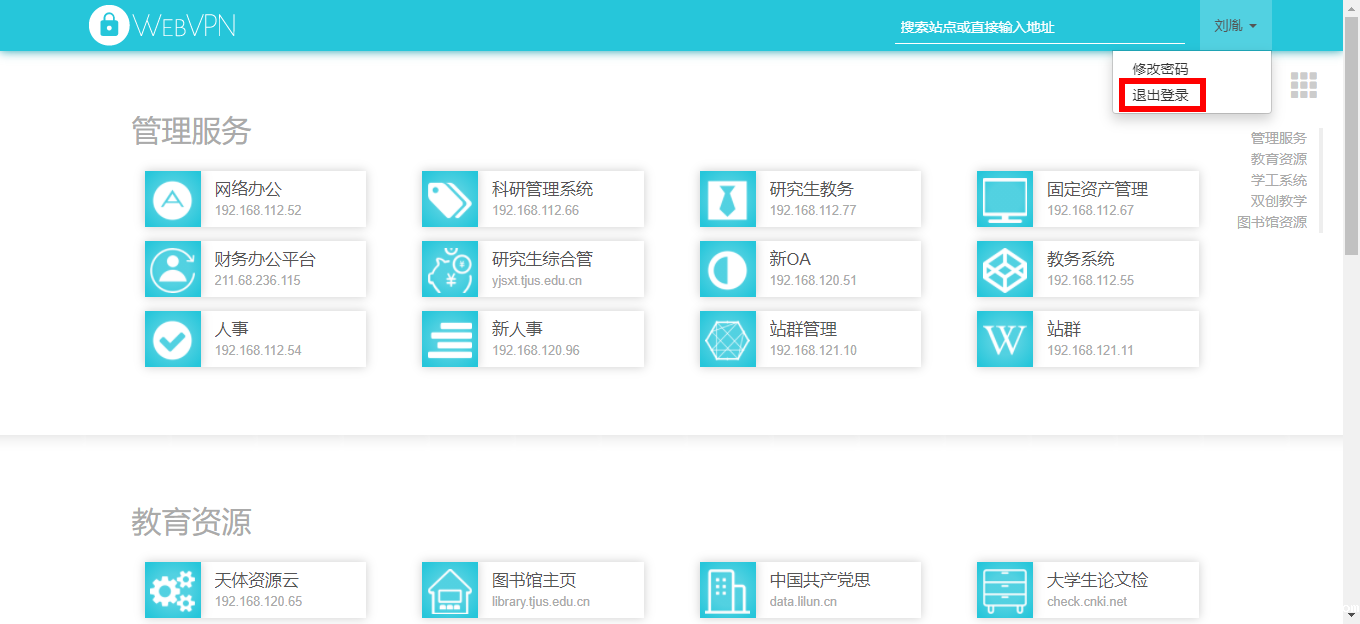Click the site search input field
This screenshot has height=624, width=1360.
tap(1039, 27)
